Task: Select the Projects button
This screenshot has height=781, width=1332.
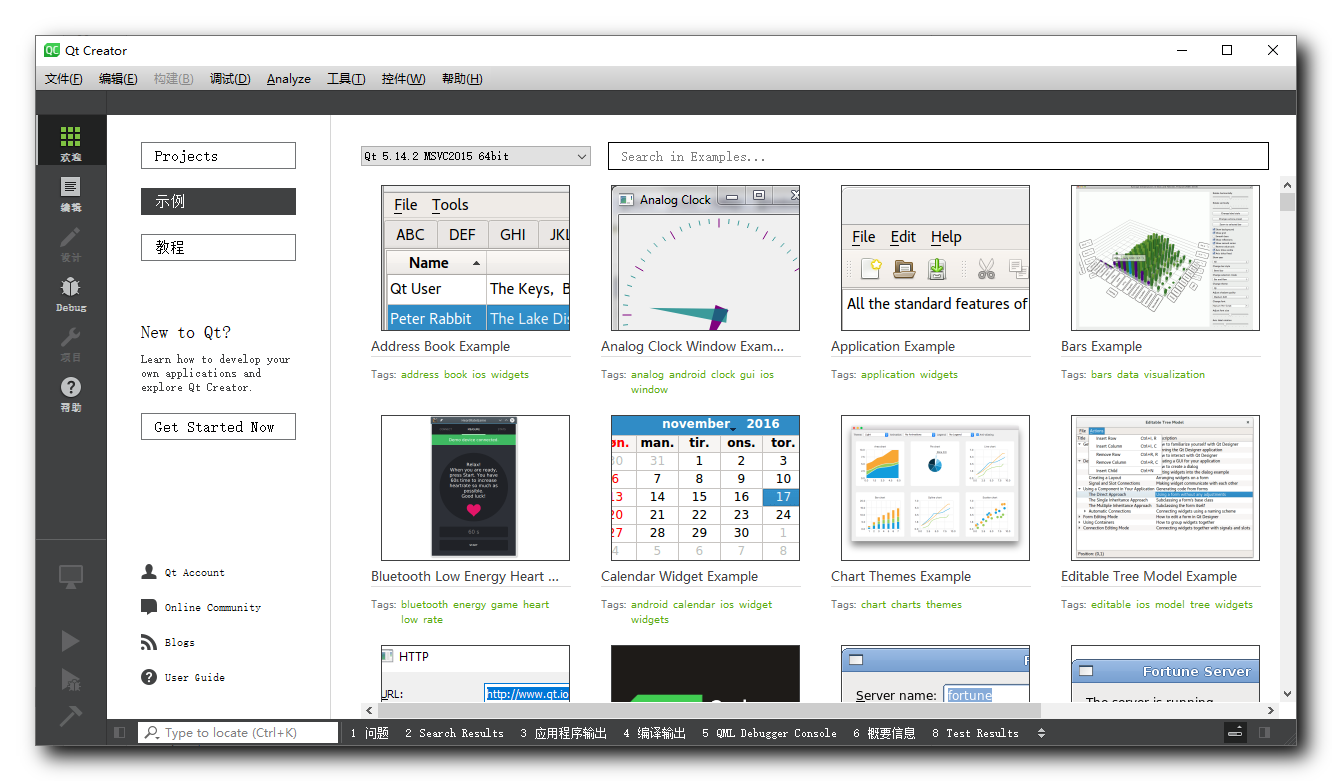Action: click(218, 156)
